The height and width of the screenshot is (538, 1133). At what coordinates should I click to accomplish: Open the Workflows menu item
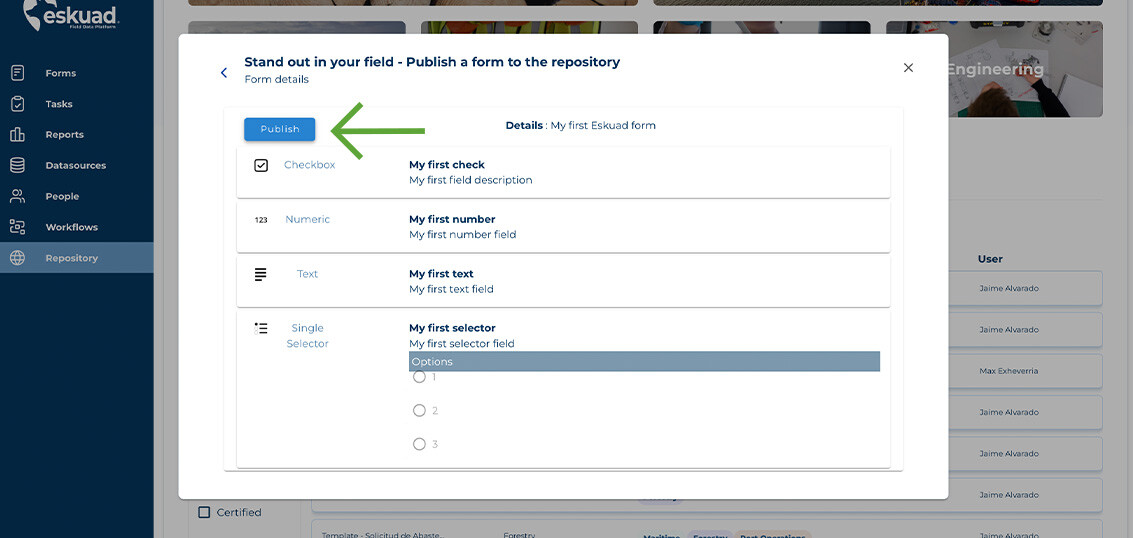pos(71,227)
